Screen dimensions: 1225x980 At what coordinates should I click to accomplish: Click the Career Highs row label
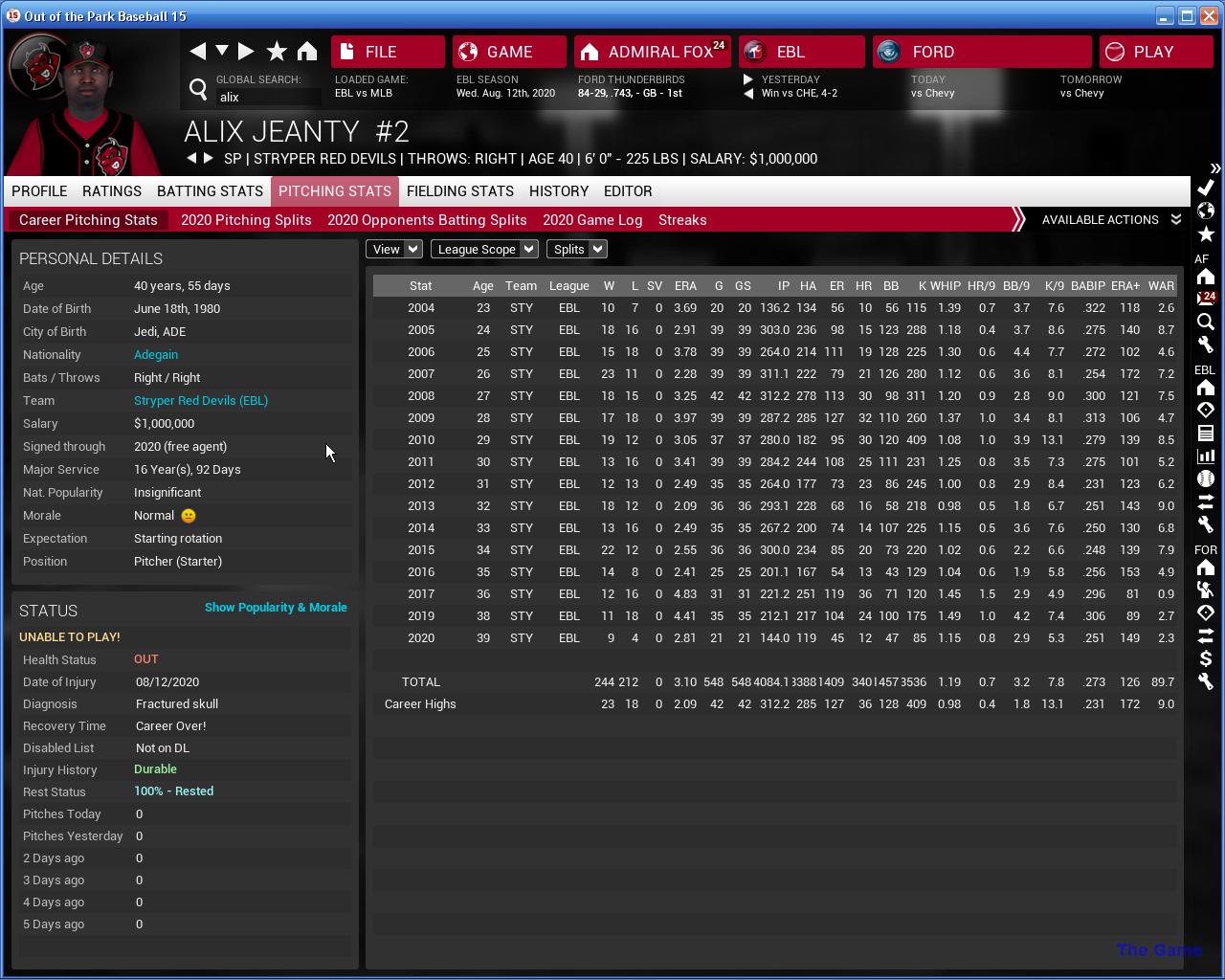click(420, 704)
